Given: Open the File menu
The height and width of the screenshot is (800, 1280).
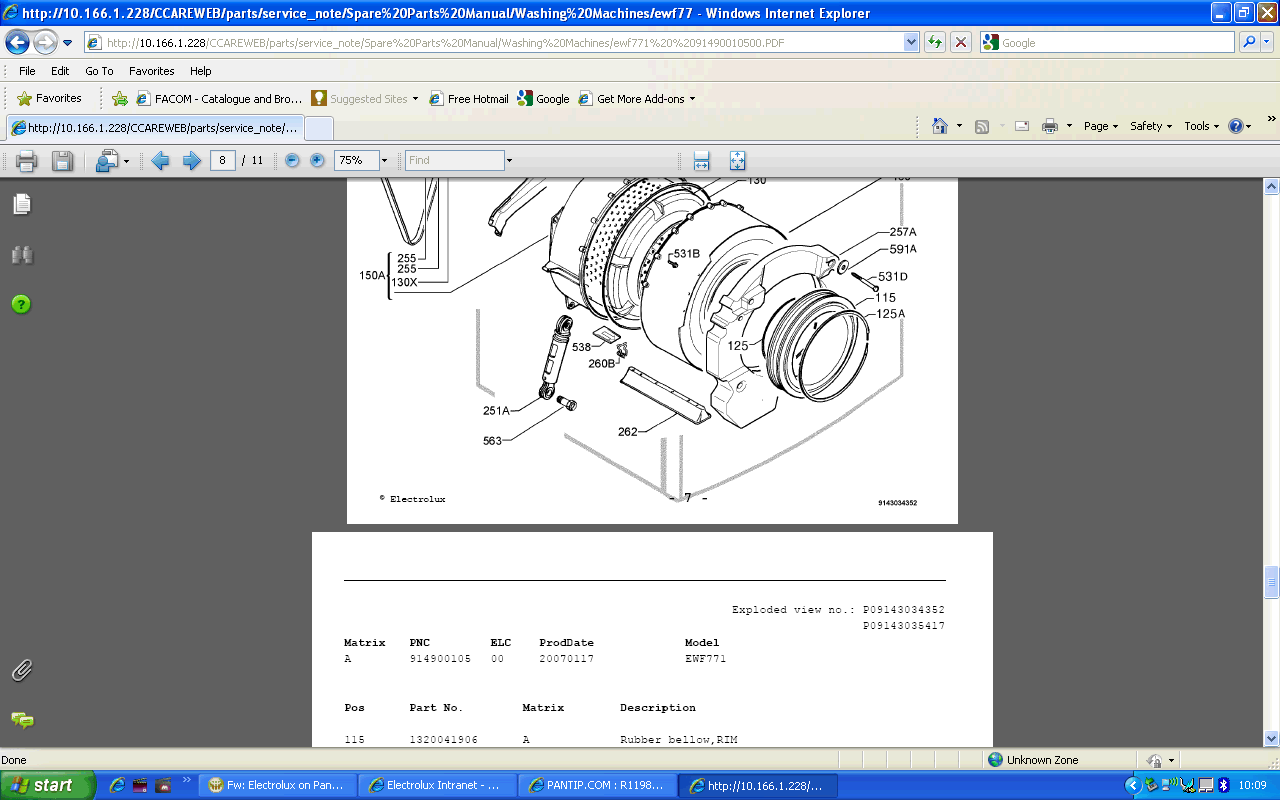Looking at the screenshot, I should (27, 71).
